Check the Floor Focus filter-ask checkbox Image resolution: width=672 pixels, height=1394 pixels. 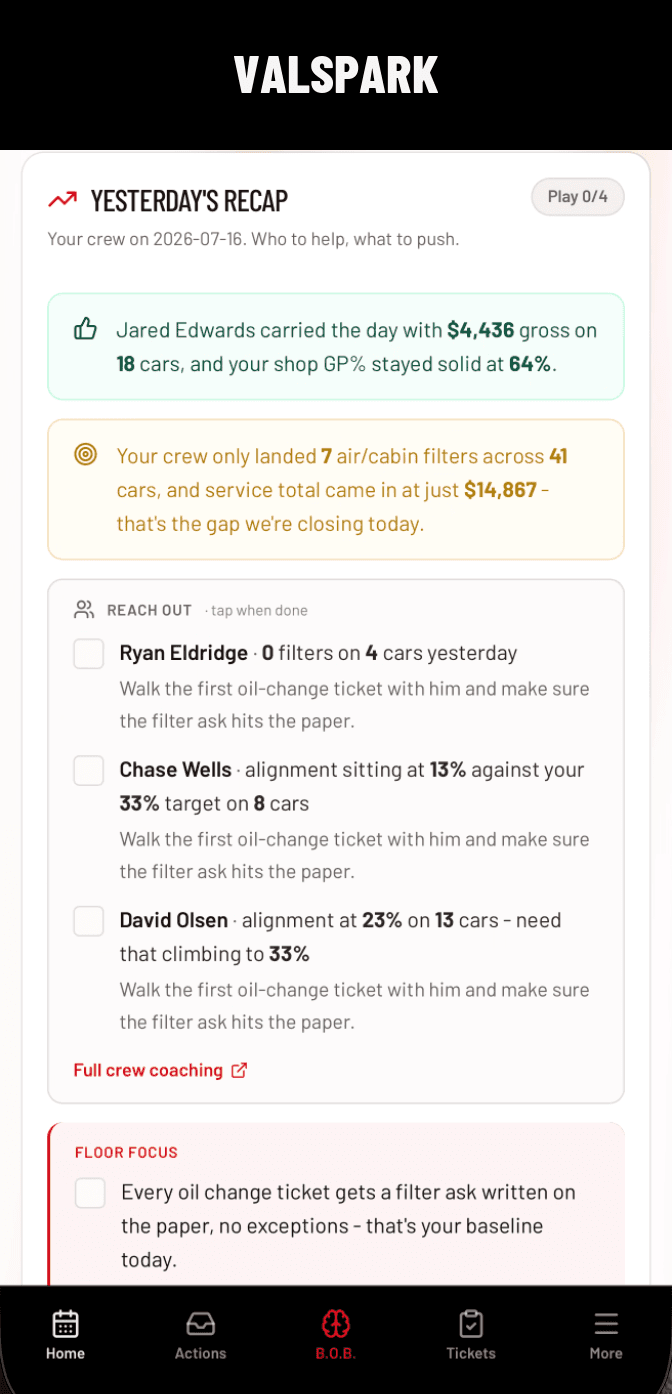click(x=90, y=1192)
